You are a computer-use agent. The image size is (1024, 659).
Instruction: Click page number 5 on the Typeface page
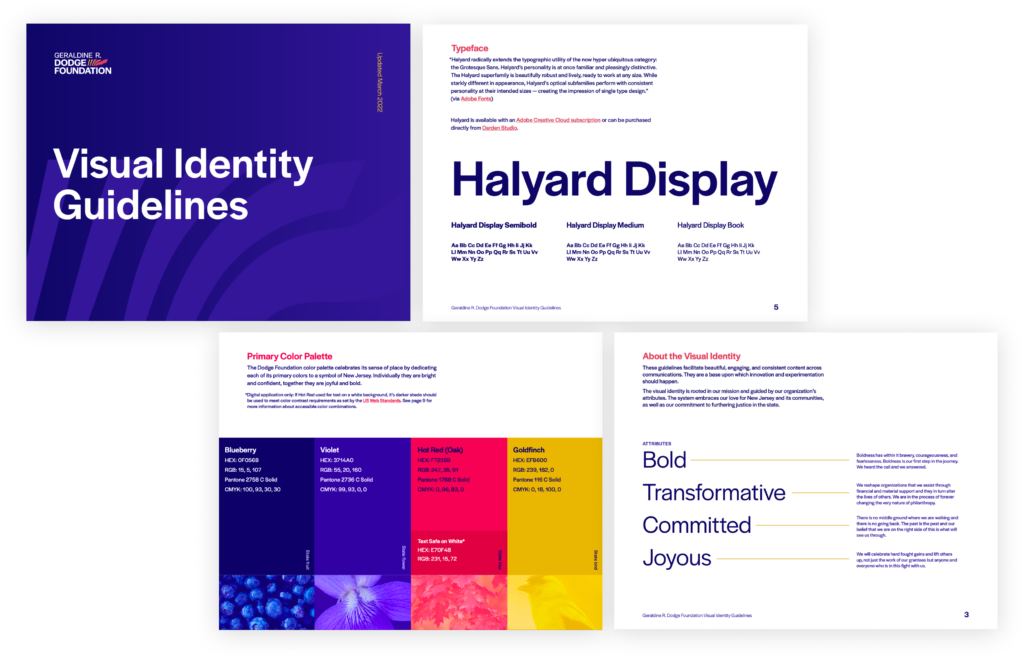point(776,307)
